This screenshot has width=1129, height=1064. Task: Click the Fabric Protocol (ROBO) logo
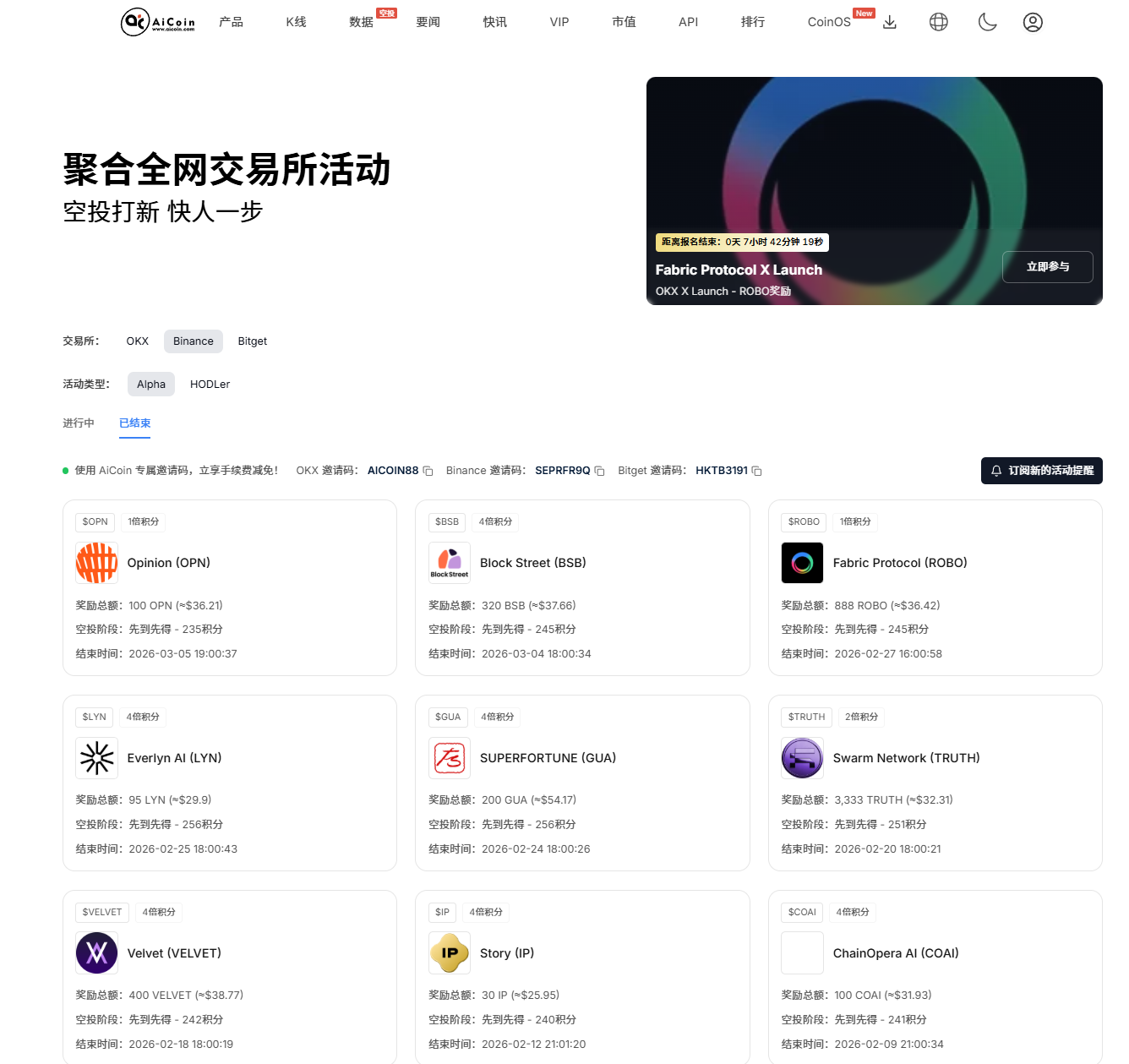click(x=802, y=562)
